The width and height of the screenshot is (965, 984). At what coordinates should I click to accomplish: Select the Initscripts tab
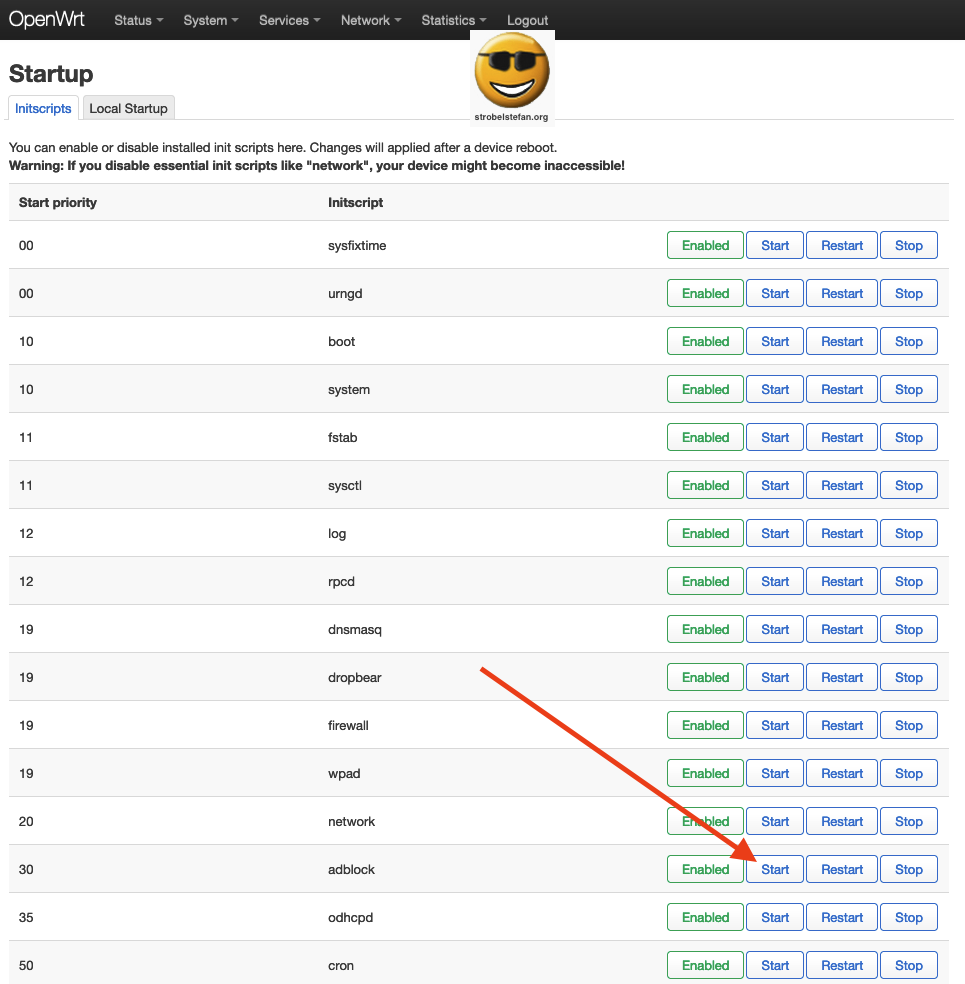42,107
